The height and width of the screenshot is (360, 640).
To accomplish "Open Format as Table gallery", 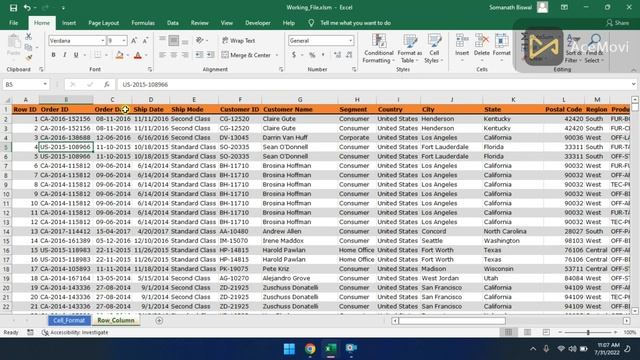I will pos(409,49).
